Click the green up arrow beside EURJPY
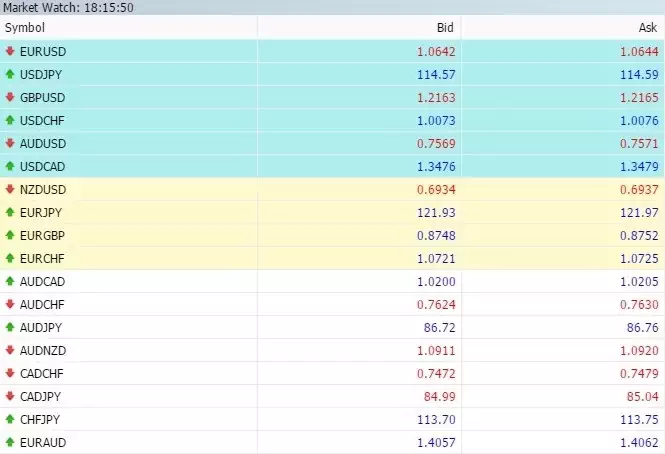This screenshot has width=665, height=454. click(x=10, y=212)
